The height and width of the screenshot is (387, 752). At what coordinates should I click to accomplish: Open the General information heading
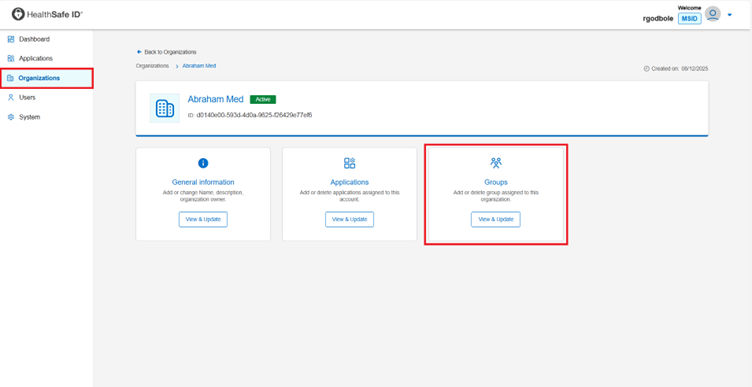click(203, 182)
